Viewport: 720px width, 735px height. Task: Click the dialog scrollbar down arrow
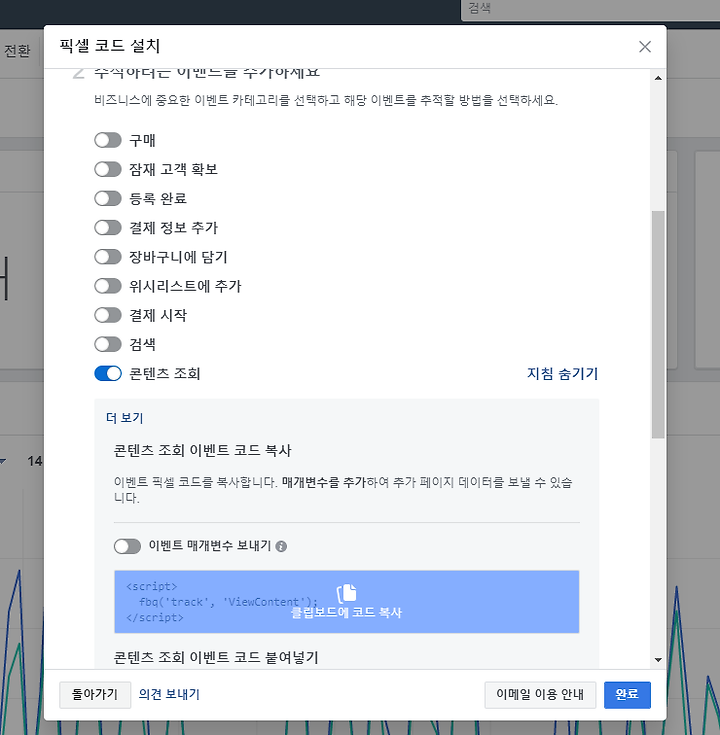click(658, 660)
